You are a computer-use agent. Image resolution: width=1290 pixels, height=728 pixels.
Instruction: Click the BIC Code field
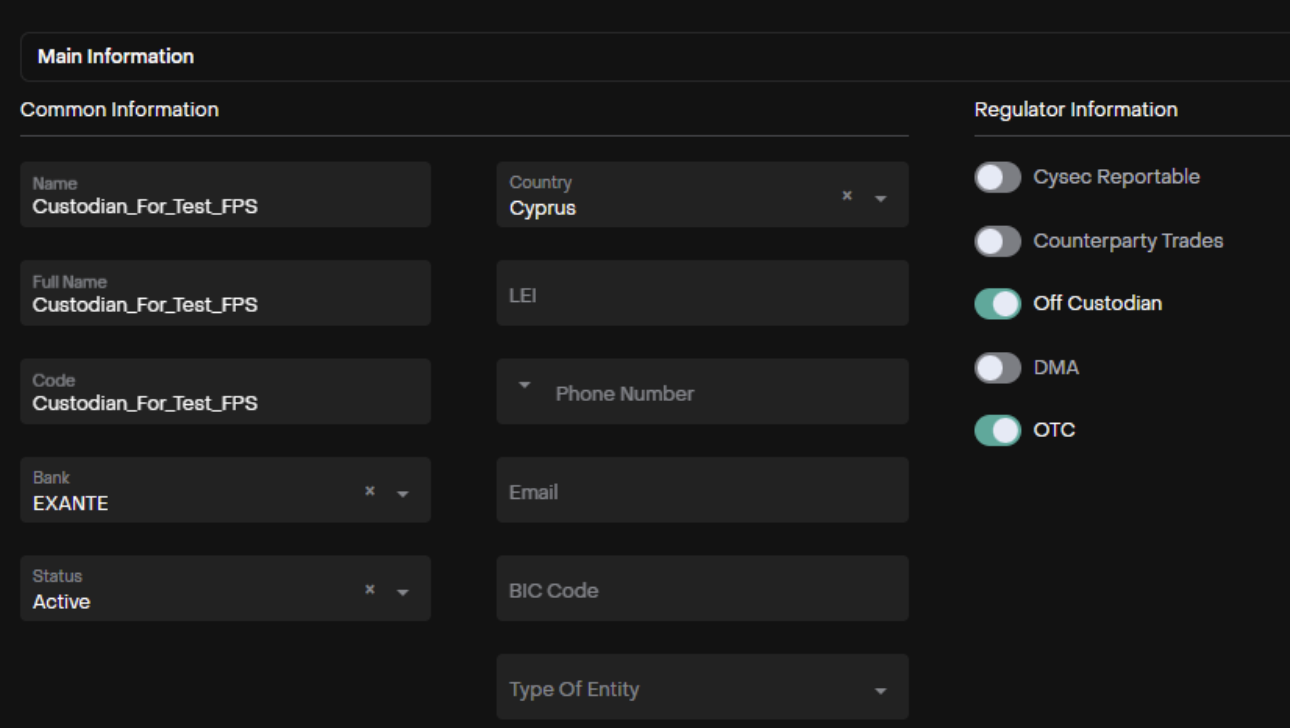pyautogui.click(x=702, y=589)
